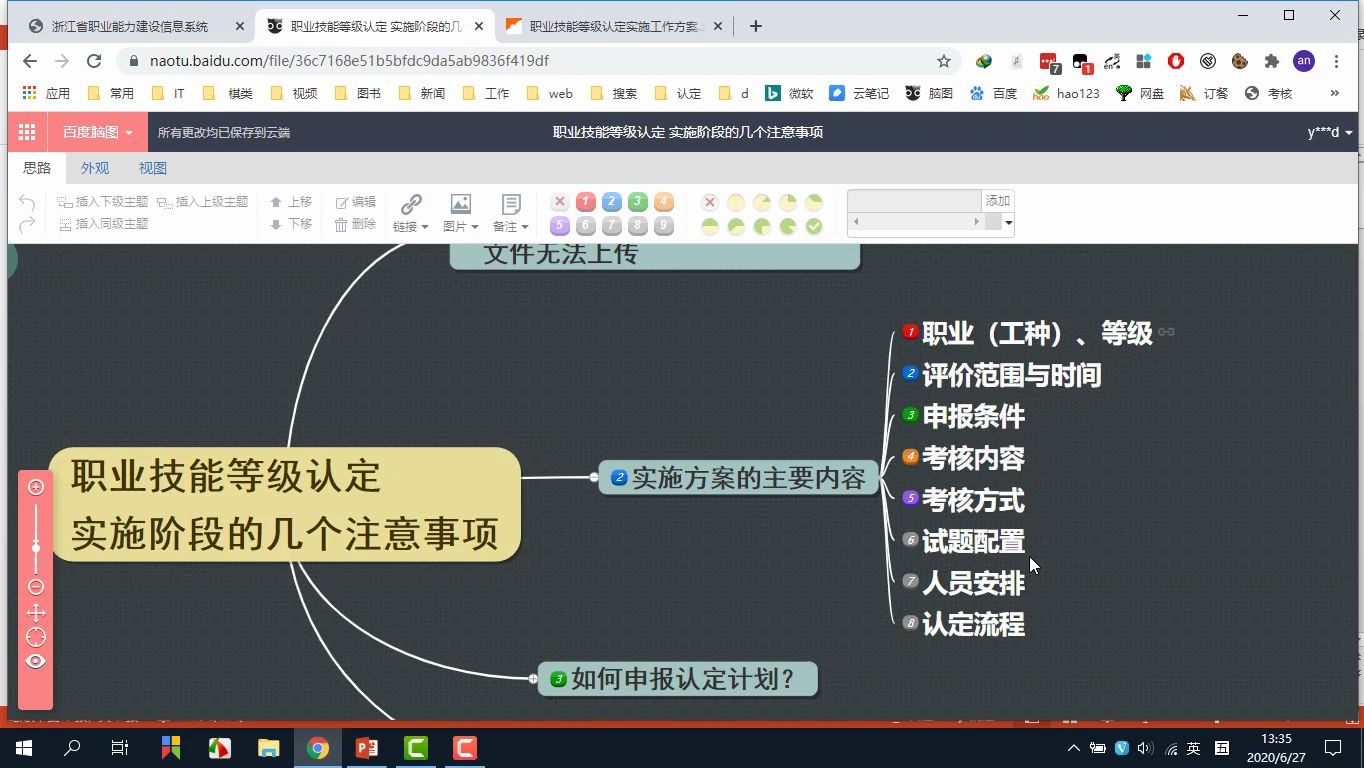1364x768 pixels.
Task: Open 百度脑图 dropdown menu
Action: pyautogui.click(x=98, y=132)
